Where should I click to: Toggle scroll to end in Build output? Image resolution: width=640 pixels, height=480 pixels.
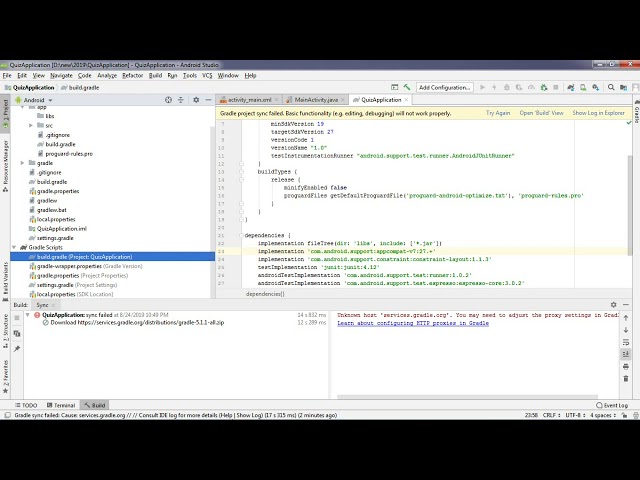click(626, 354)
